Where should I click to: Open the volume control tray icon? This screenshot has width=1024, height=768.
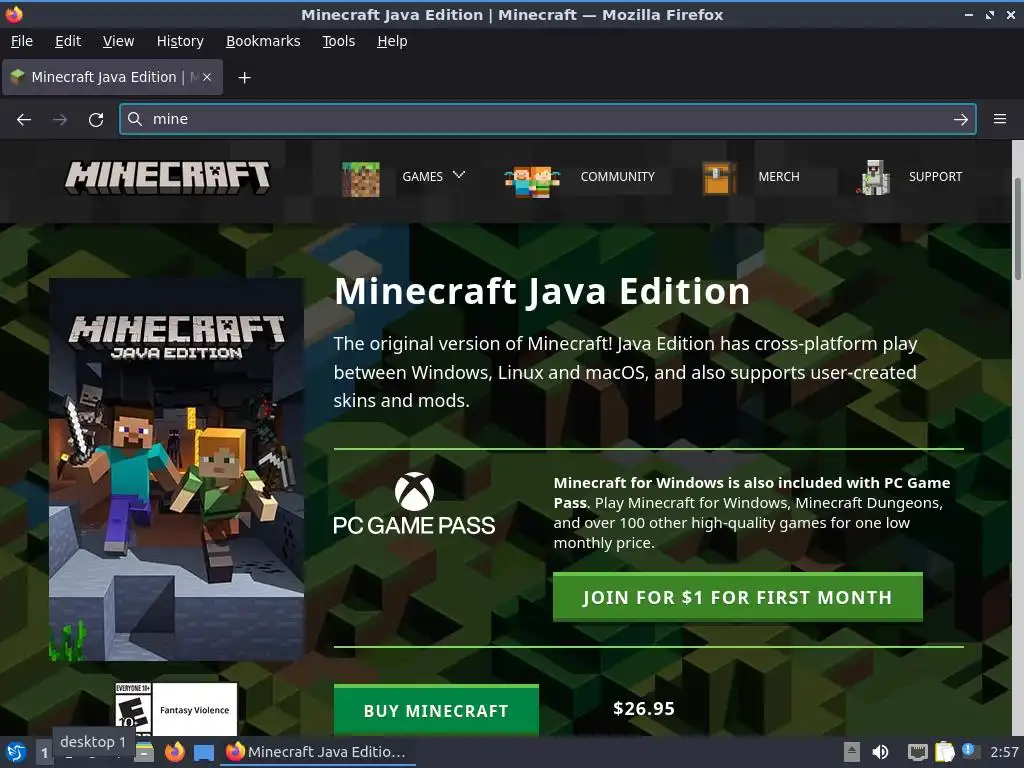click(x=880, y=752)
